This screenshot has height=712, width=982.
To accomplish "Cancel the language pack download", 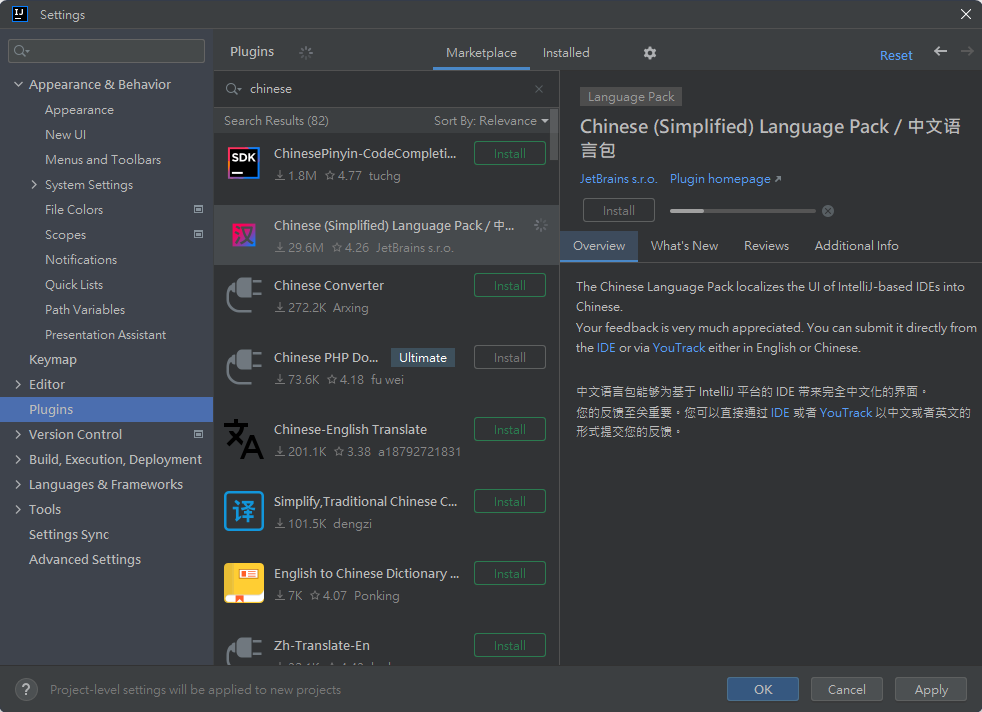I will pos(828,211).
